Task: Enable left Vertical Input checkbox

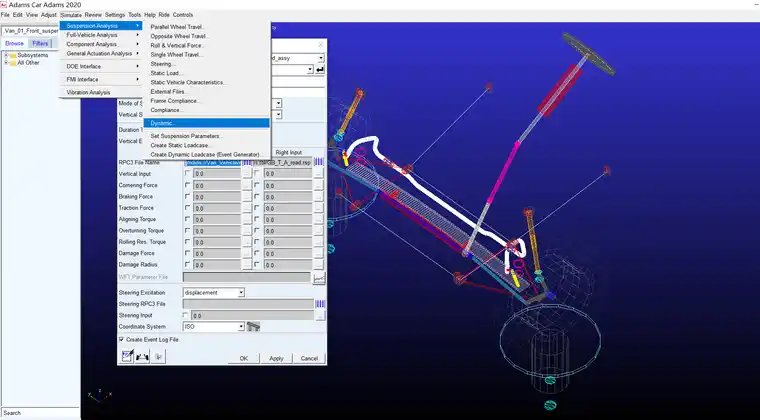Action: point(188,173)
